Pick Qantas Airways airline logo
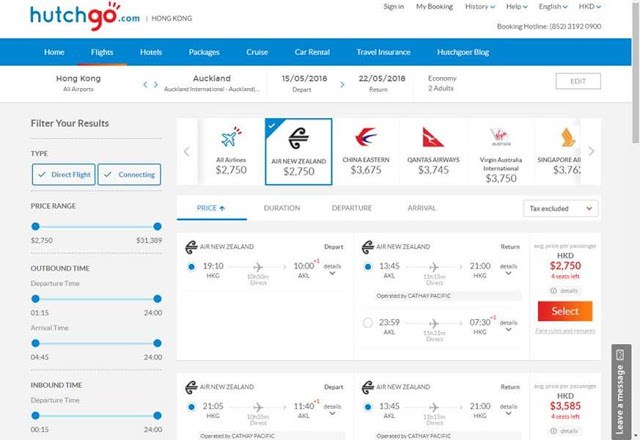Screen dimensions: 640x440 click(x=433, y=137)
